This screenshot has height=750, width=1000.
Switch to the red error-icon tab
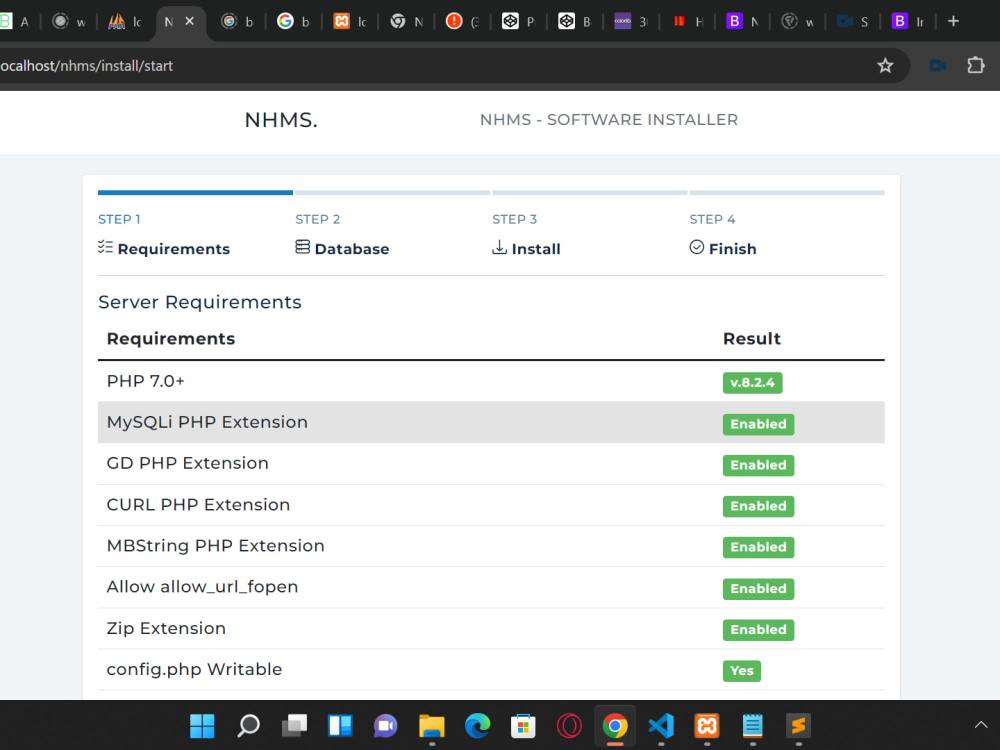coord(462,22)
